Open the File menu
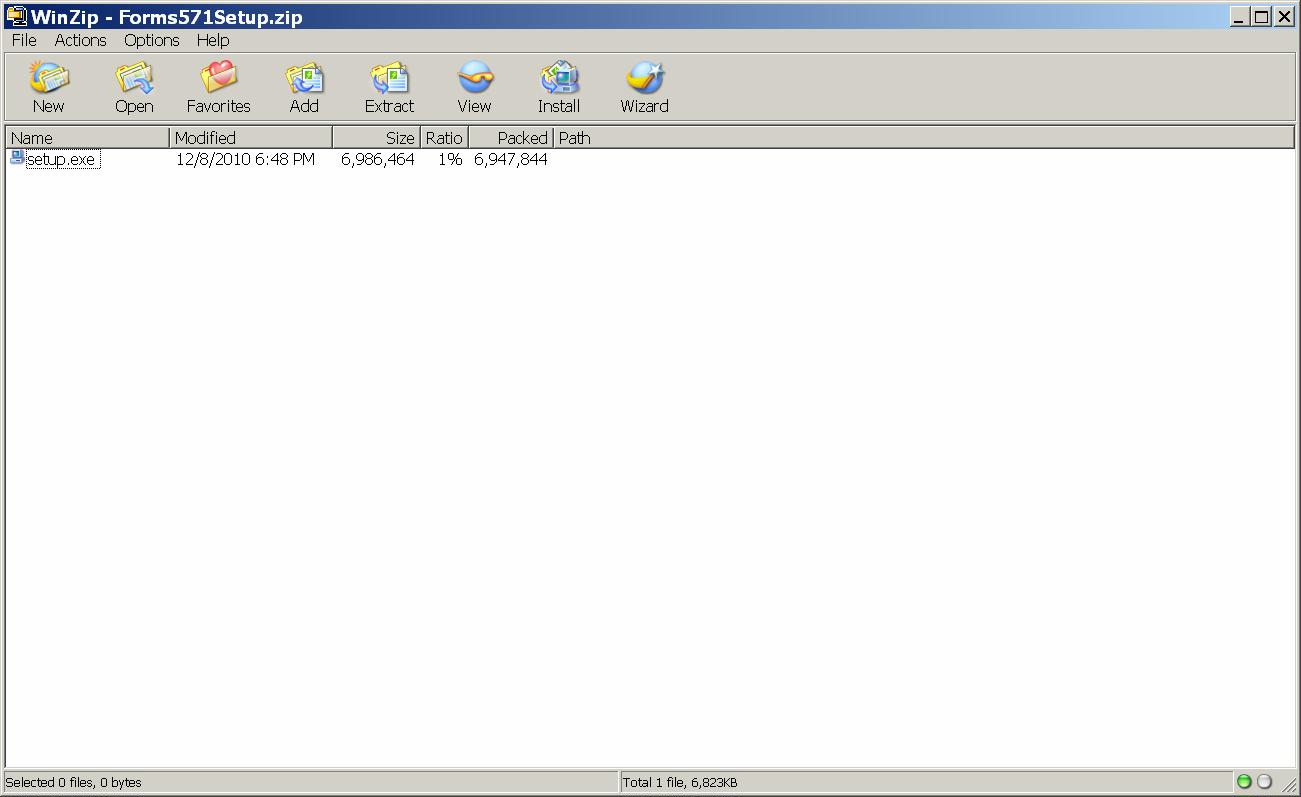The width and height of the screenshot is (1301, 797). (x=23, y=40)
